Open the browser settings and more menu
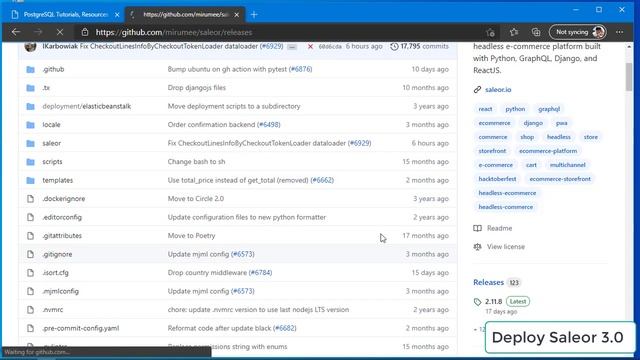The height and width of the screenshot is (360, 640). 620,32
